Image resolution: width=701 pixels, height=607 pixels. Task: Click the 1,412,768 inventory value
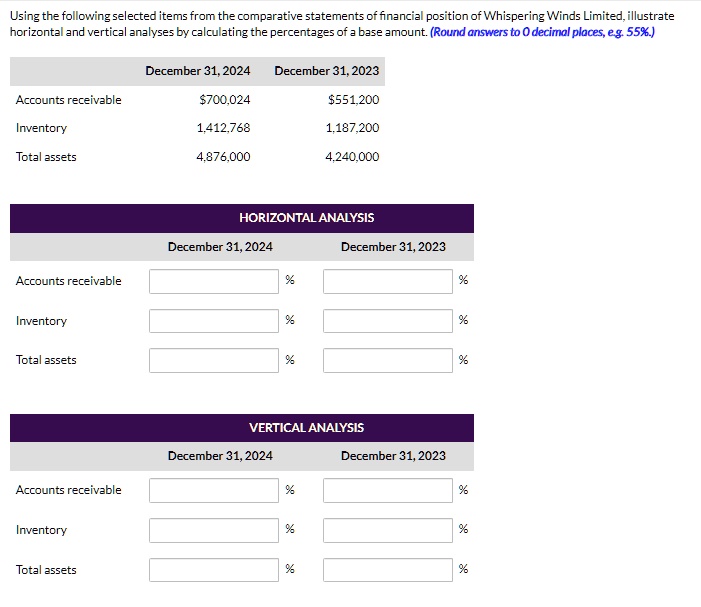pyautogui.click(x=223, y=128)
